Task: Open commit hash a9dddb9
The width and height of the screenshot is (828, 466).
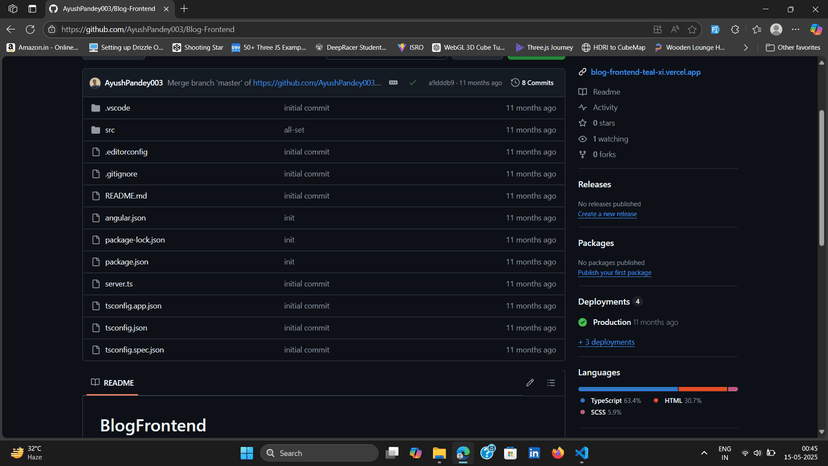Action: [x=441, y=83]
